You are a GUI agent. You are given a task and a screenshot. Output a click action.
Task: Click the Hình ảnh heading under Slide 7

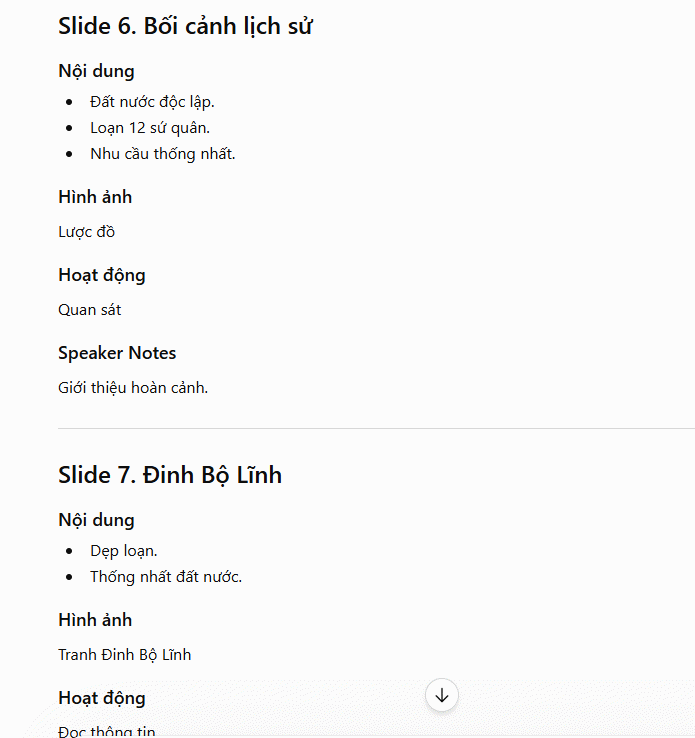point(95,620)
